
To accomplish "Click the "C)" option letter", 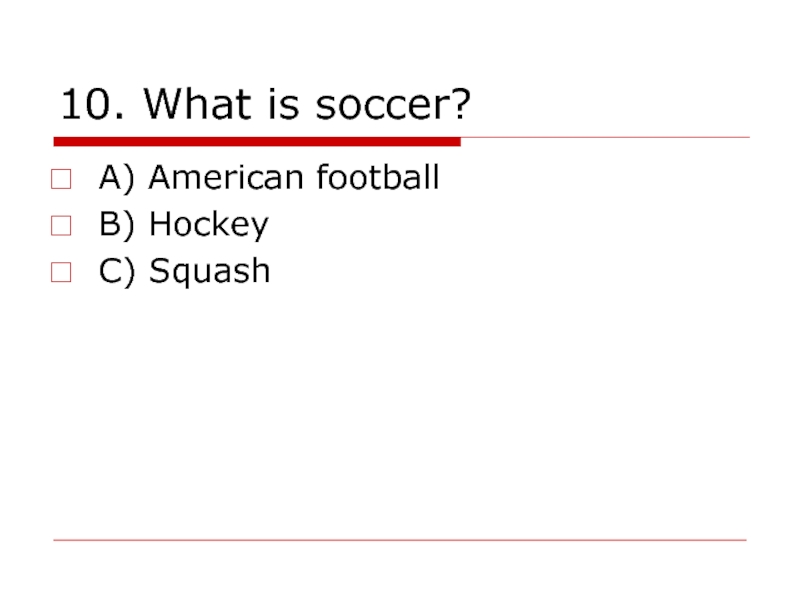I will [x=118, y=271].
